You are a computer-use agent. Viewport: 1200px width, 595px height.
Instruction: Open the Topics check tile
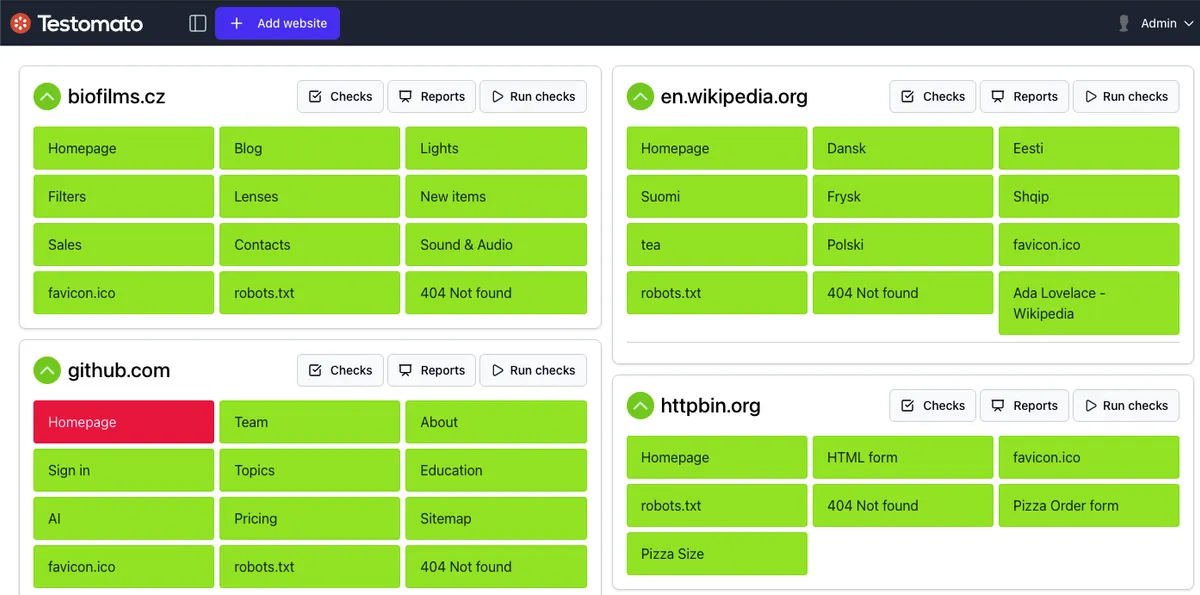(310, 470)
